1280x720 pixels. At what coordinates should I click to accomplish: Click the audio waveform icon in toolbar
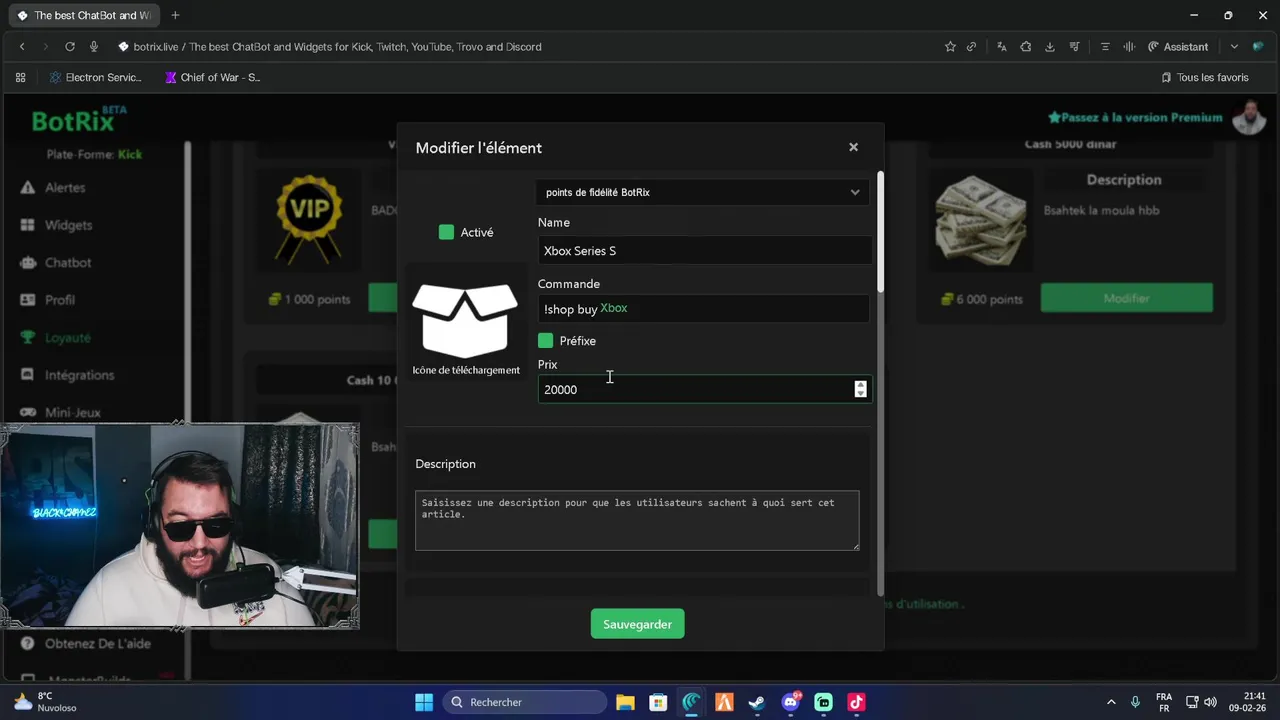click(1129, 47)
